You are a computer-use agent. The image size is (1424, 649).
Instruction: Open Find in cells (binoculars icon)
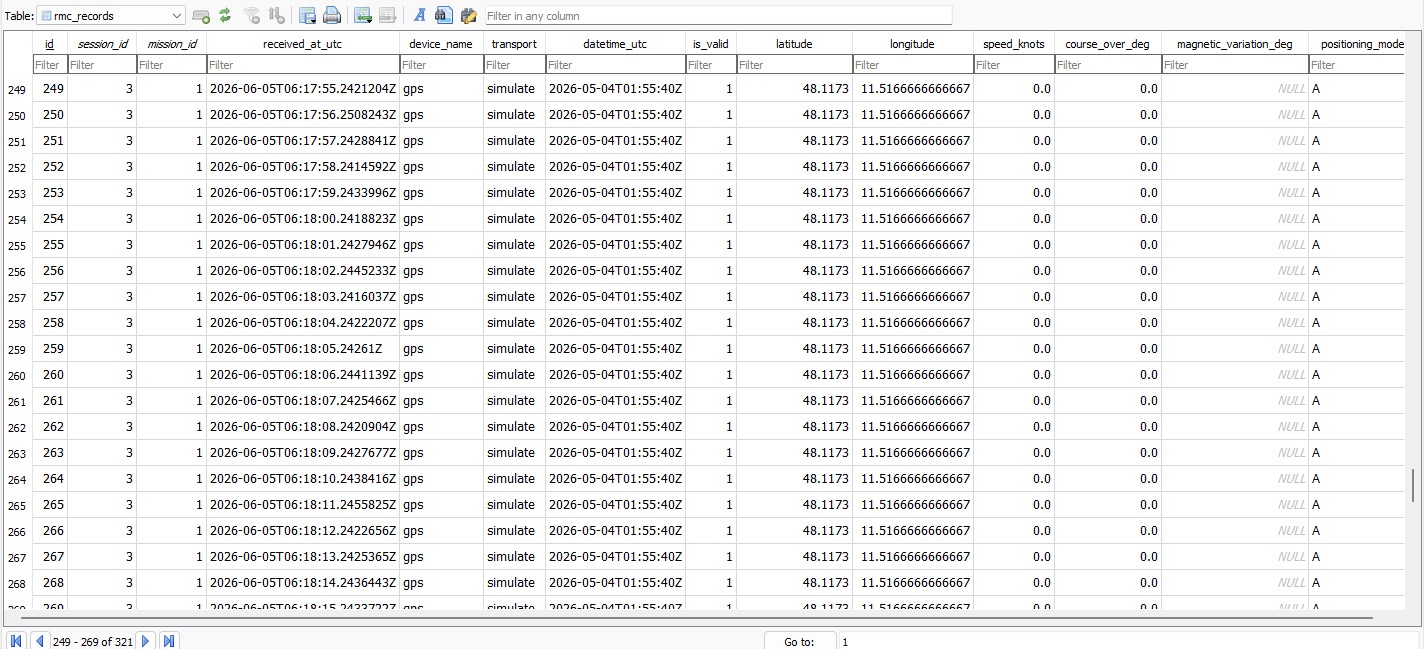(x=444, y=16)
